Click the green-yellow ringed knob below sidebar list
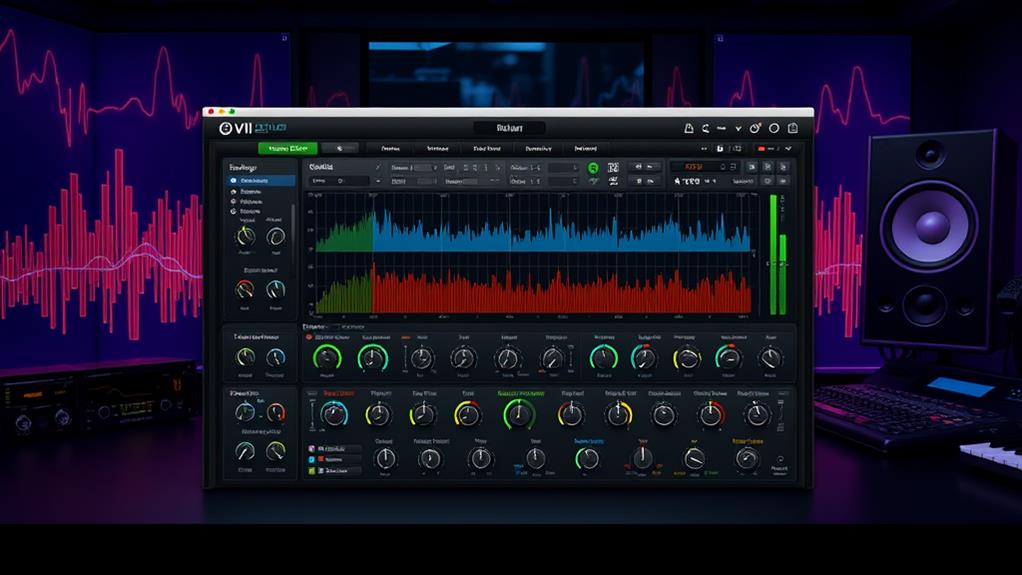Image resolution: width=1022 pixels, height=575 pixels. point(246,236)
